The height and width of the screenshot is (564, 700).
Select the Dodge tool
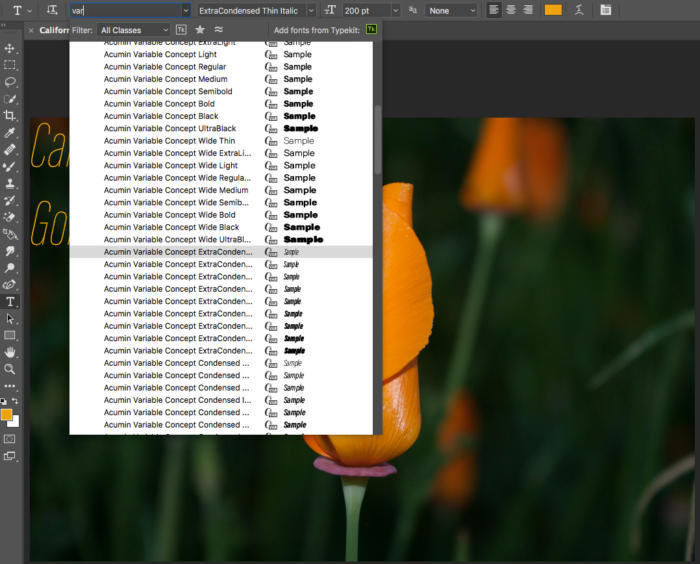9,268
